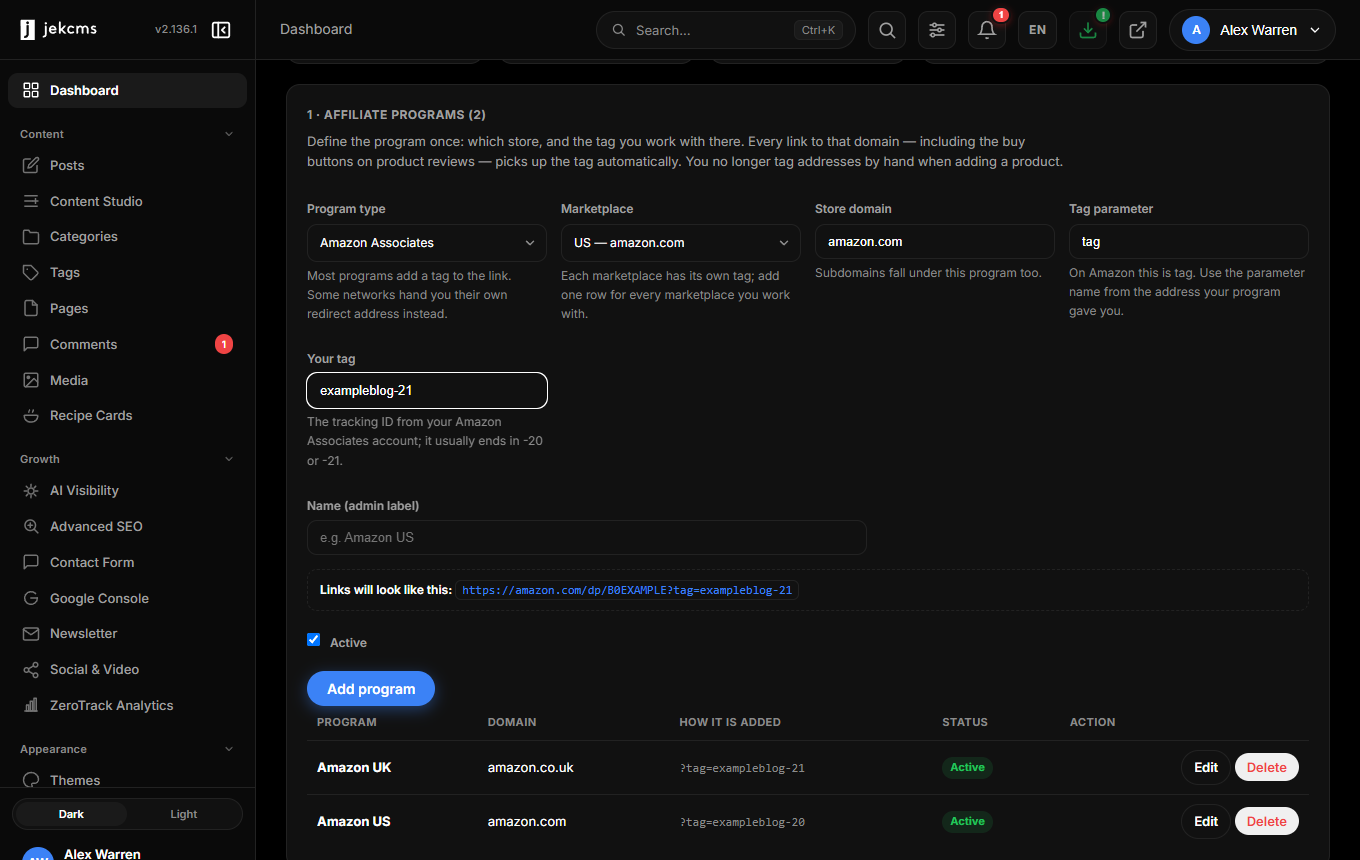This screenshot has height=860, width=1360.
Task: Delete the Amazon UK program
Action: click(1267, 768)
